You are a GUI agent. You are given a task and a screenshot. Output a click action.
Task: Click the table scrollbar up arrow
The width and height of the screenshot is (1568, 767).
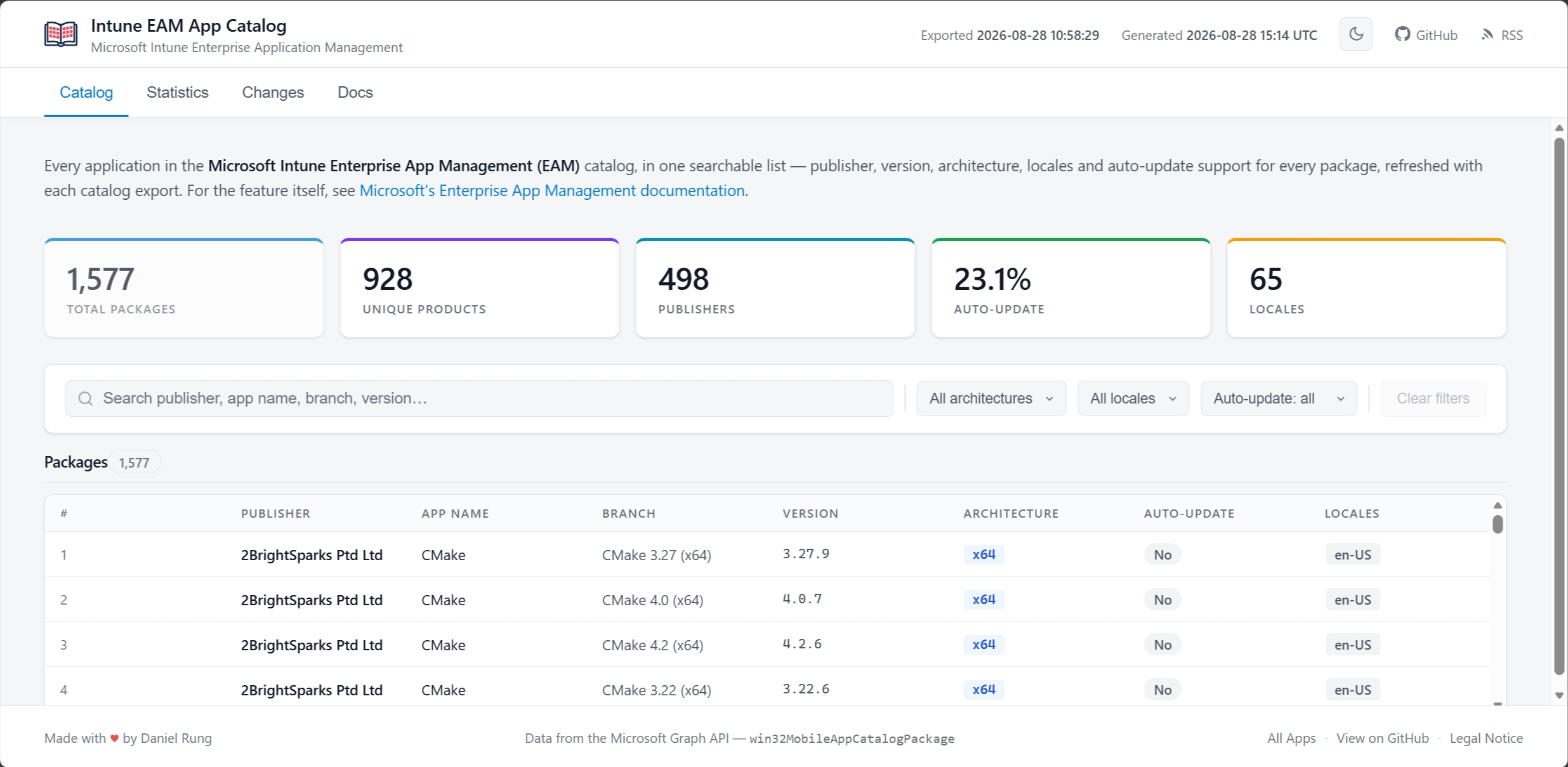[x=1498, y=506]
